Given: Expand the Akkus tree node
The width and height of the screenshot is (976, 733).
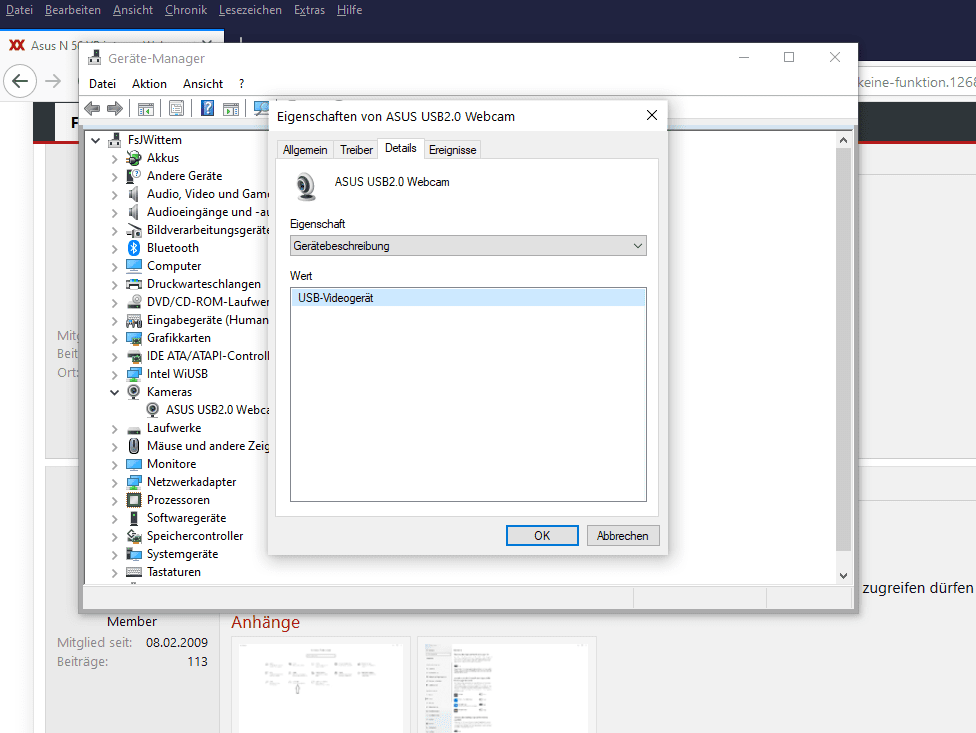Looking at the screenshot, I should pos(115,159).
